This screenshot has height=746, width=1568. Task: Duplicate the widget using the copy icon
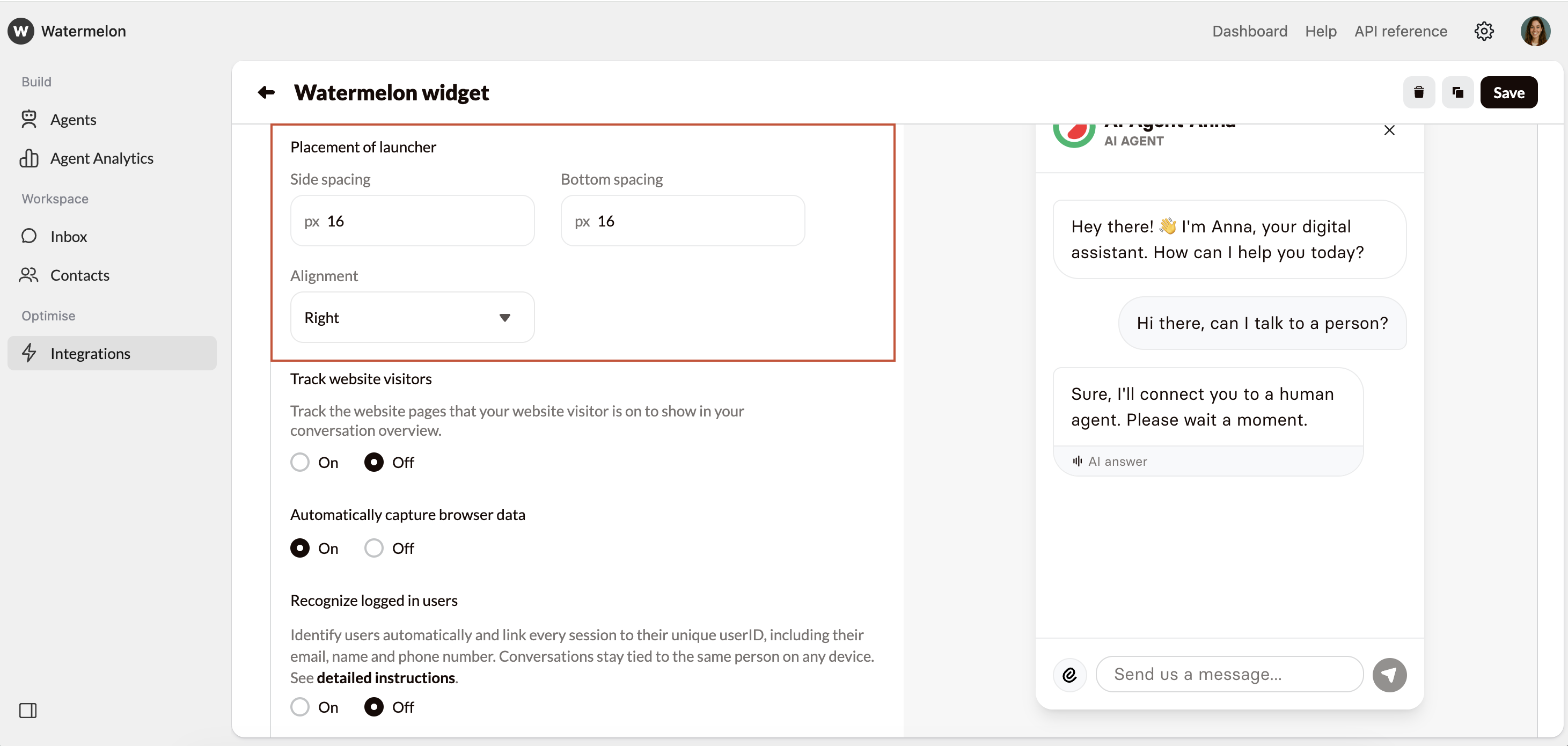point(1457,92)
